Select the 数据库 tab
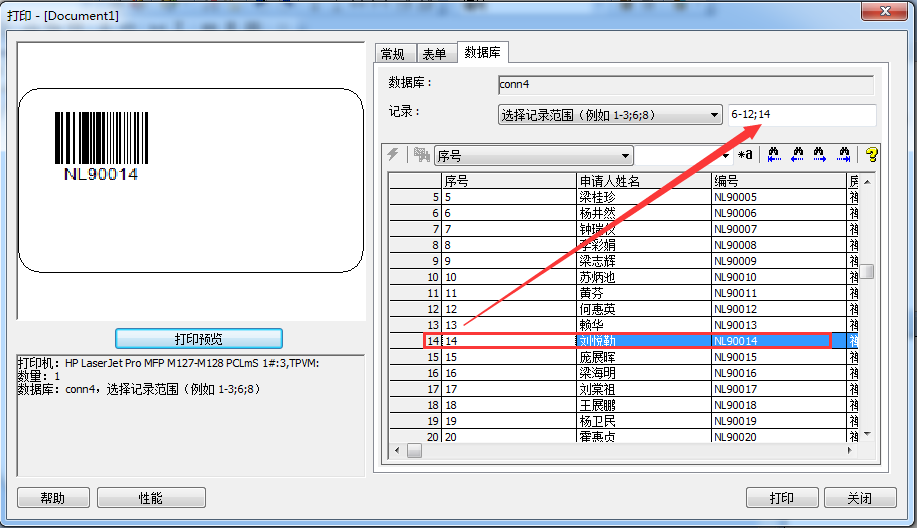This screenshot has width=917, height=528. [482, 53]
